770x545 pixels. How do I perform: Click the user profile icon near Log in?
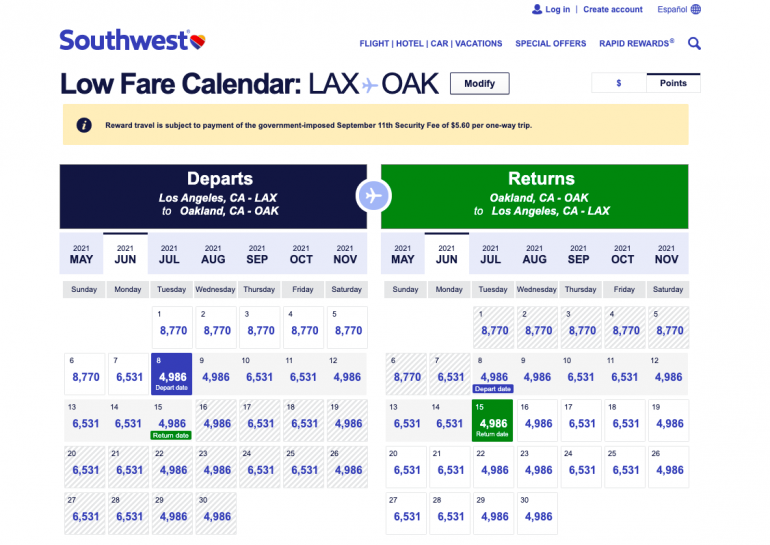click(x=537, y=9)
